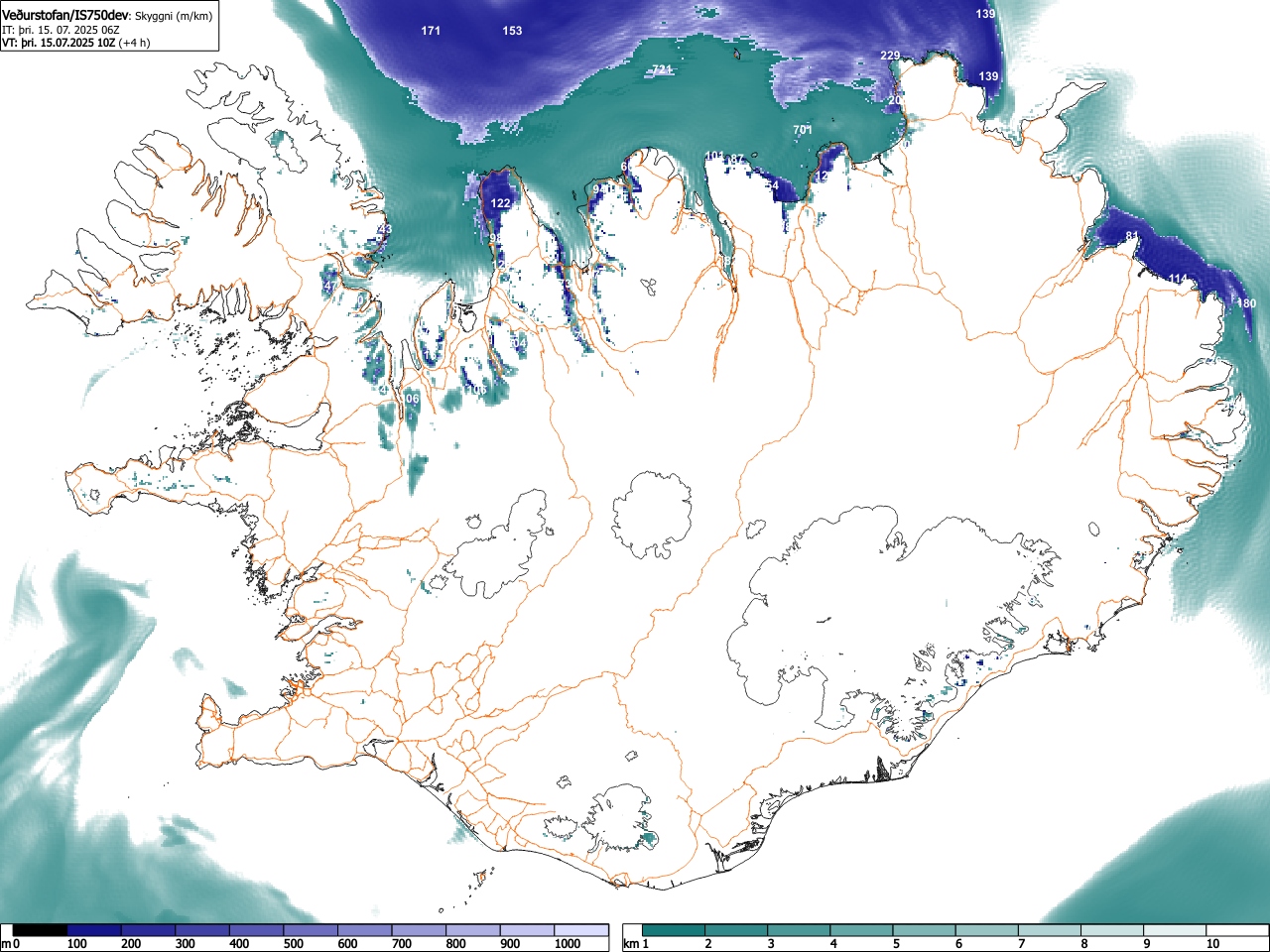The image size is (1270, 952).
Task: Click the '700' tick label on the metre legend
Action: (402, 944)
